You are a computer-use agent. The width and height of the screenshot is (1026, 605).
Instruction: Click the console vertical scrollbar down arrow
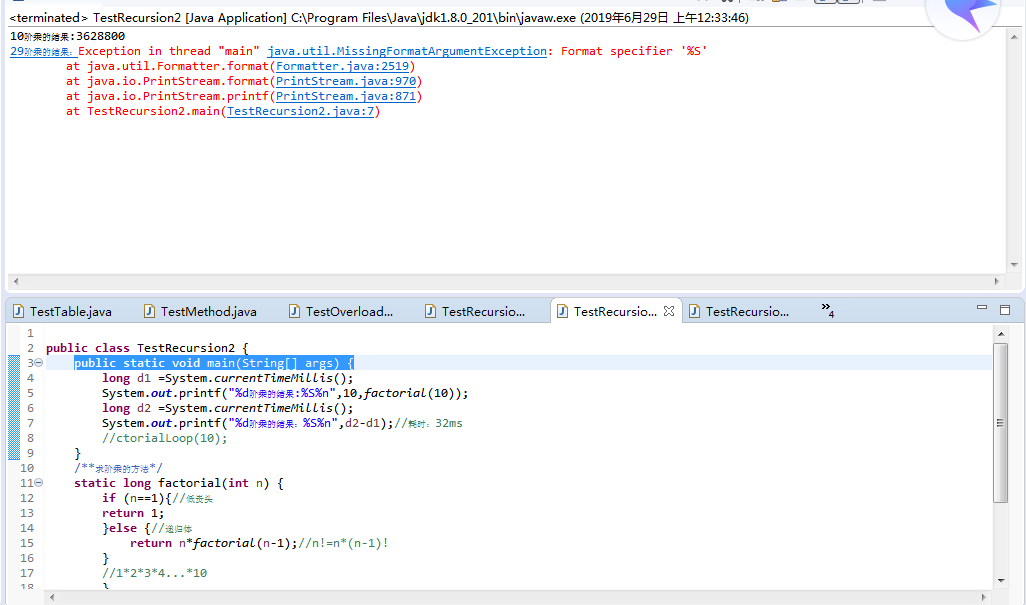(x=1014, y=265)
